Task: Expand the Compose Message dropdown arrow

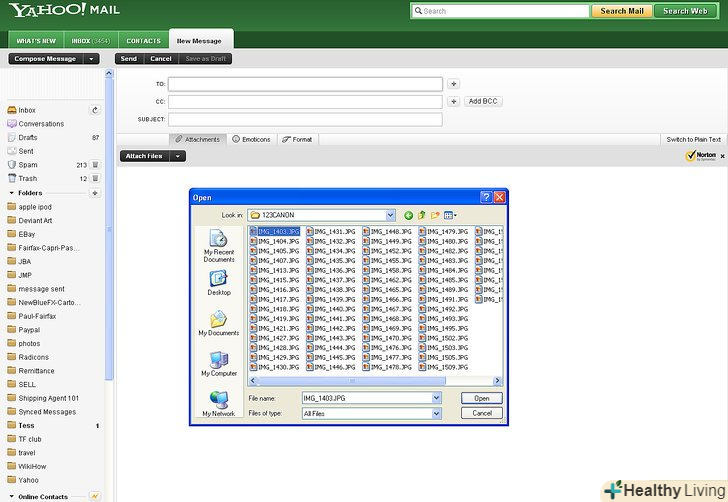Action: tap(92, 59)
